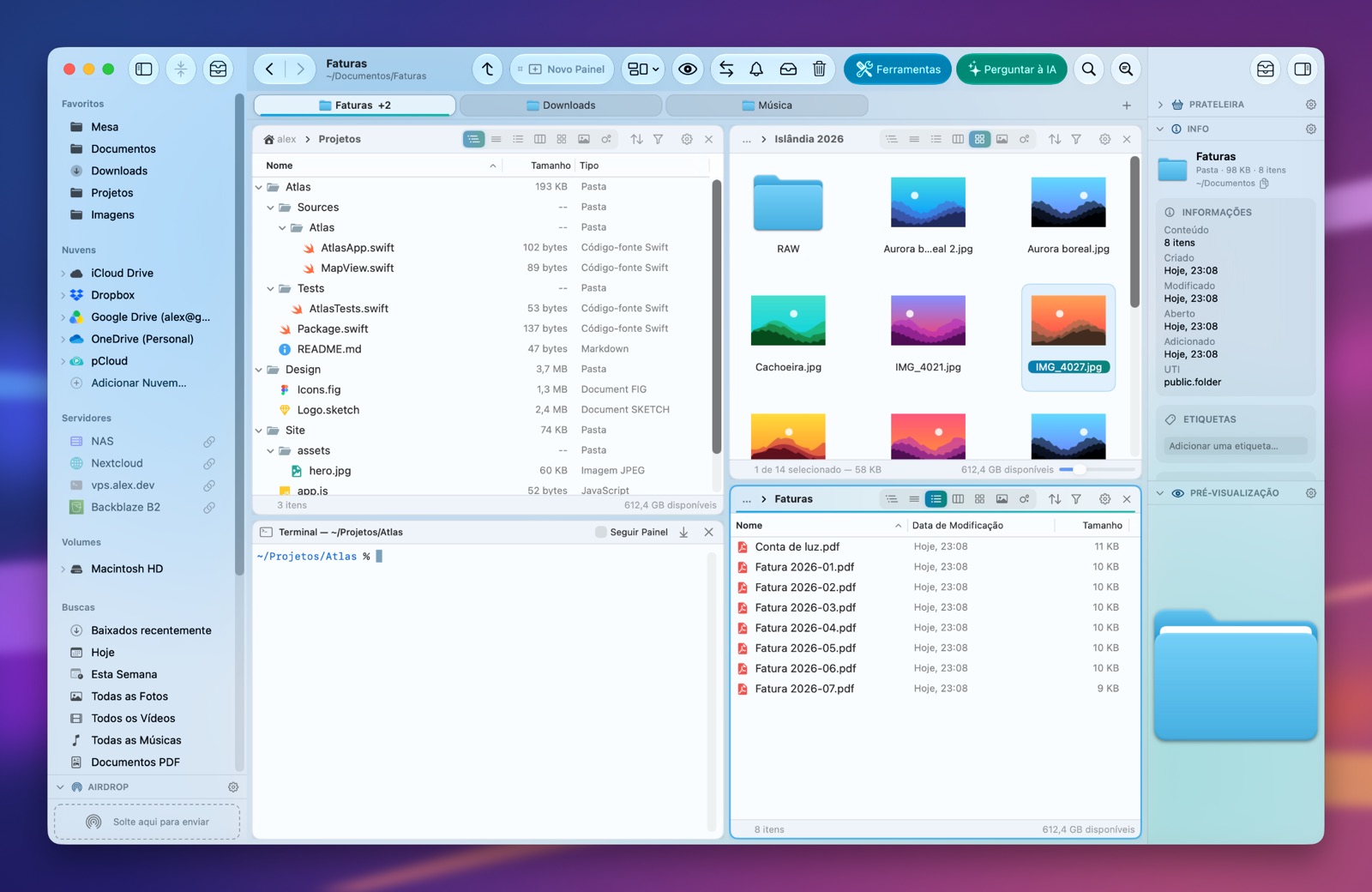The image size is (1372, 892).
Task: Add a new tab with plus
Action: coord(1127,105)
